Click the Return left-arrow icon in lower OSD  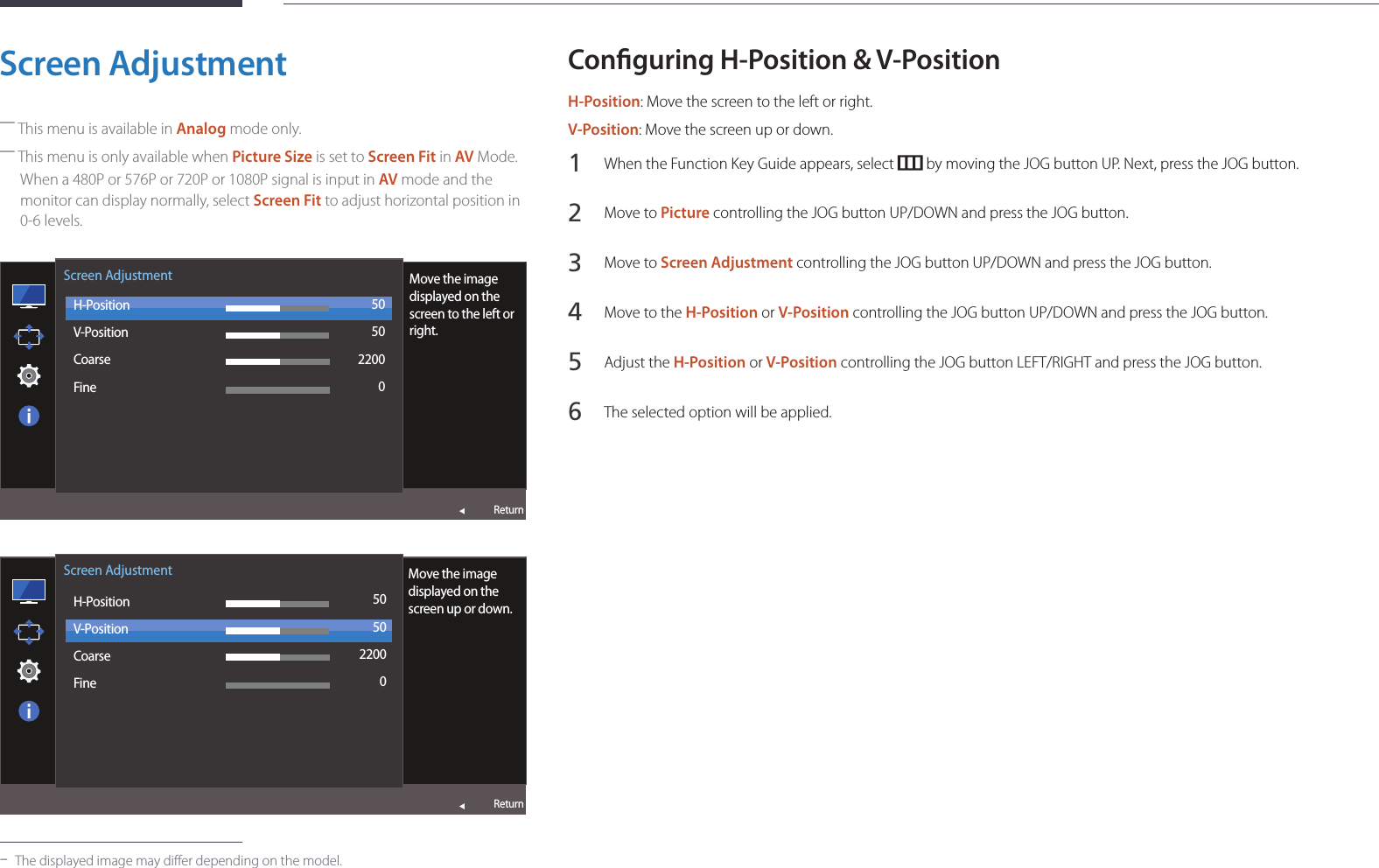(462, 806)
